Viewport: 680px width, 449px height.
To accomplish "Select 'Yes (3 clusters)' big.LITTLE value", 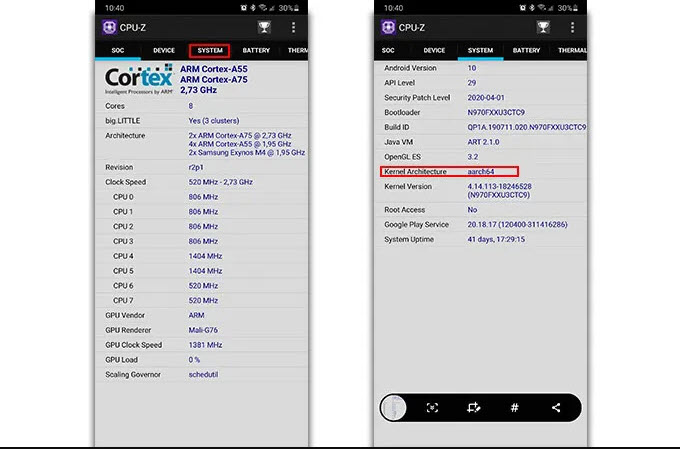I will (214, 121).
